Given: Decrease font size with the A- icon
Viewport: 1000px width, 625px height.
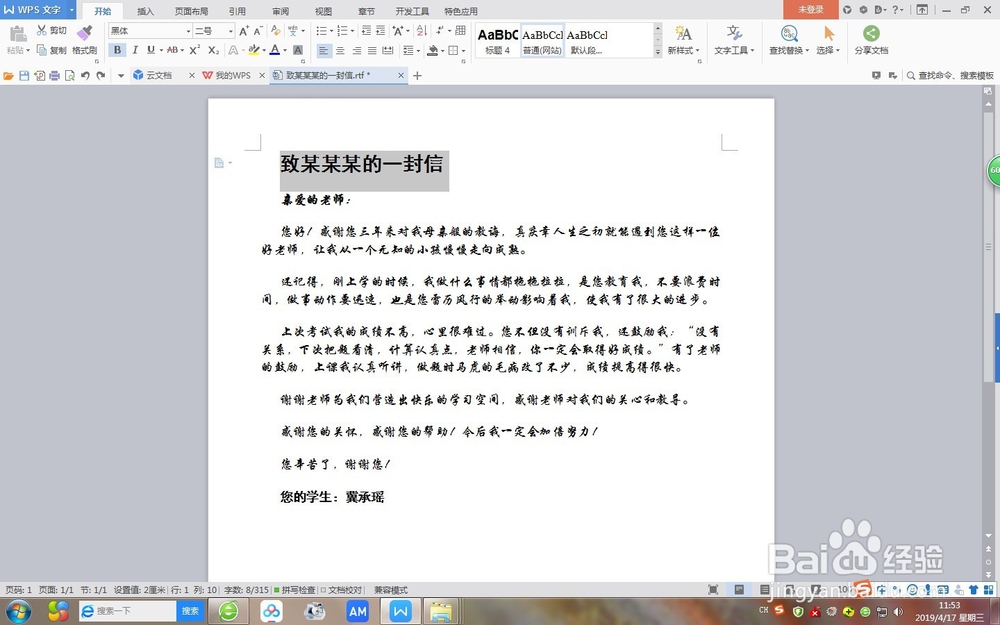Looking at the screenshot, I should (x=258, y=31).
